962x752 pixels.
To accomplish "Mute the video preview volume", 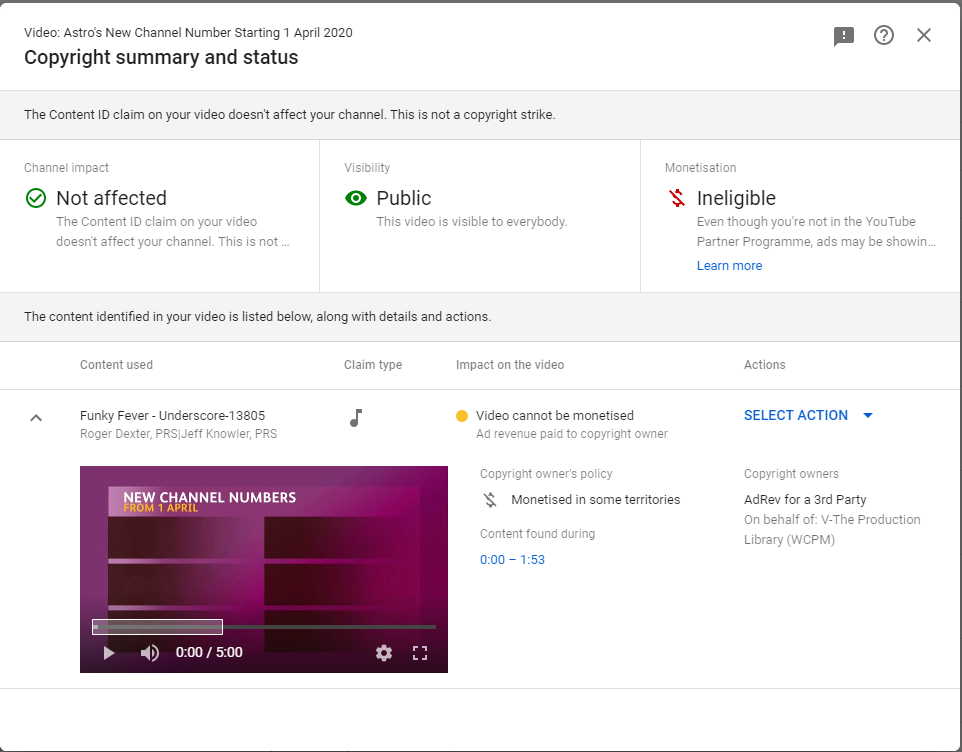I will click(150, 653).
